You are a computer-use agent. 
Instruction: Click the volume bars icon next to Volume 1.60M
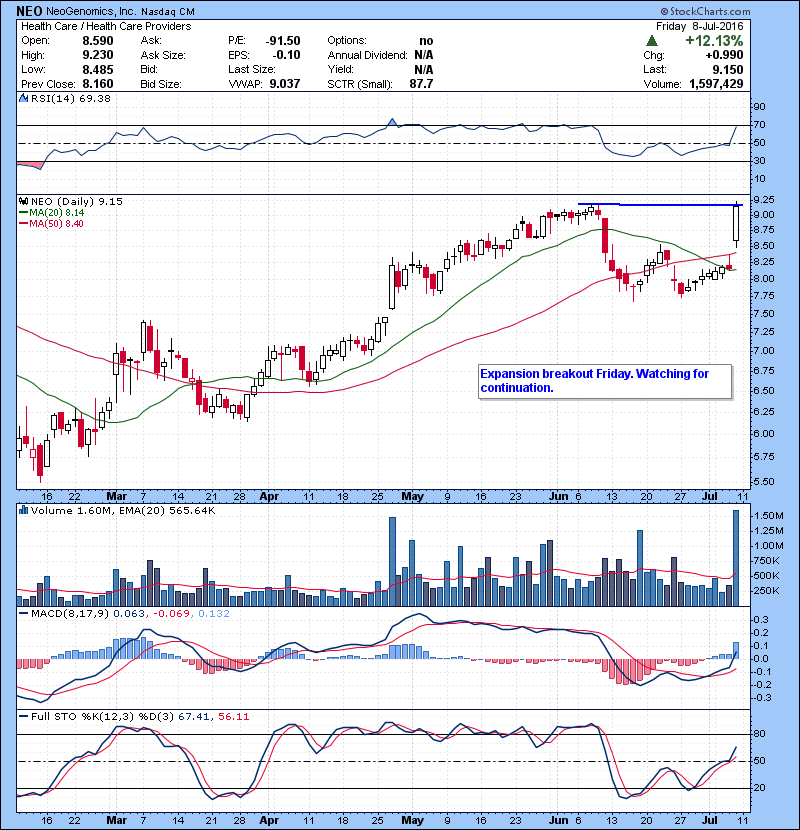(23, 510)
